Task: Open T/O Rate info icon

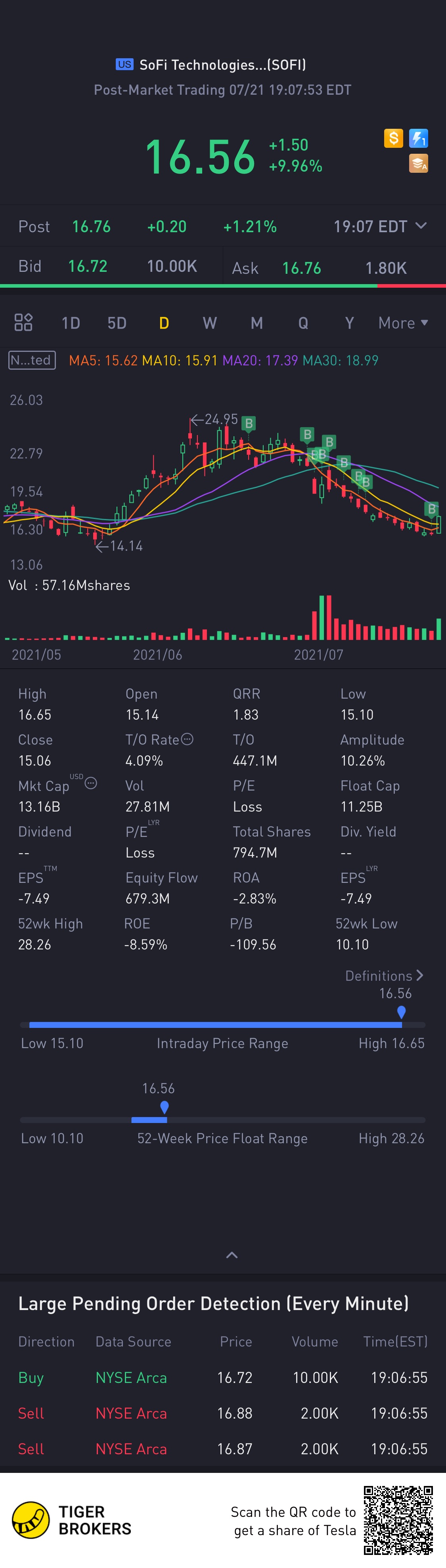Action: pyautogui.click(x=188, y=738)
